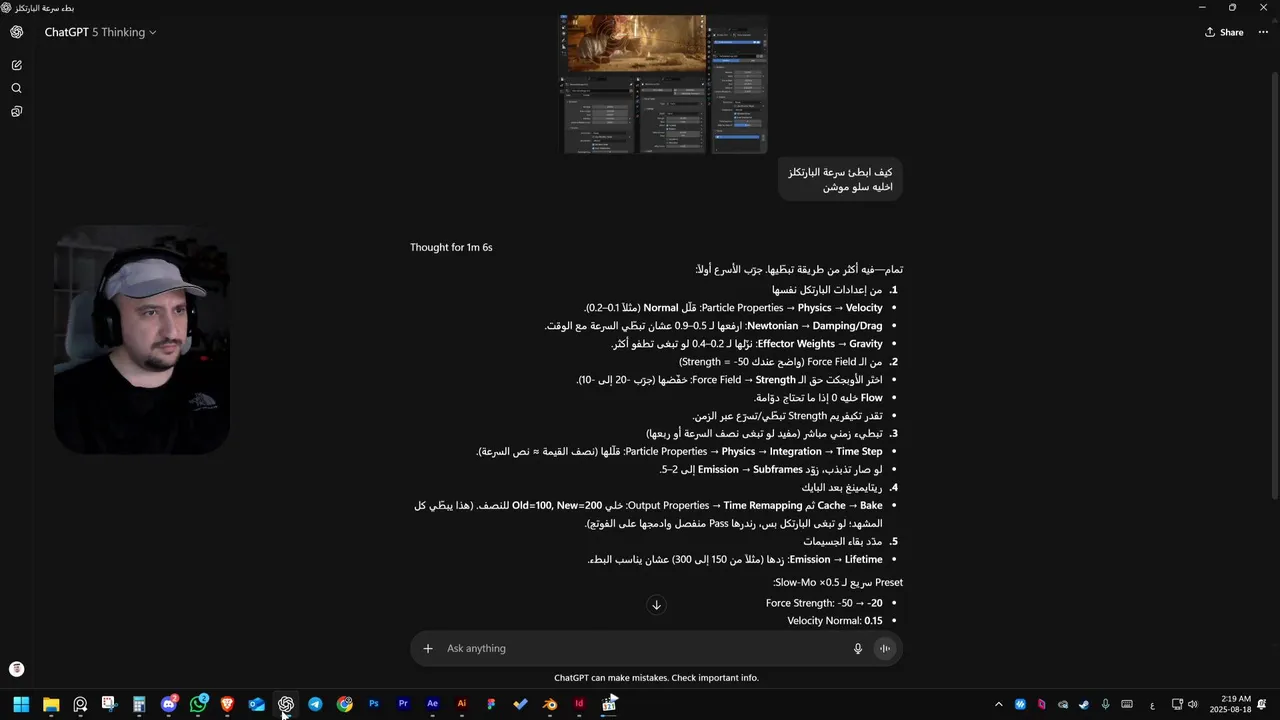Open the attached Blender screenshot thumbnail

664,84
